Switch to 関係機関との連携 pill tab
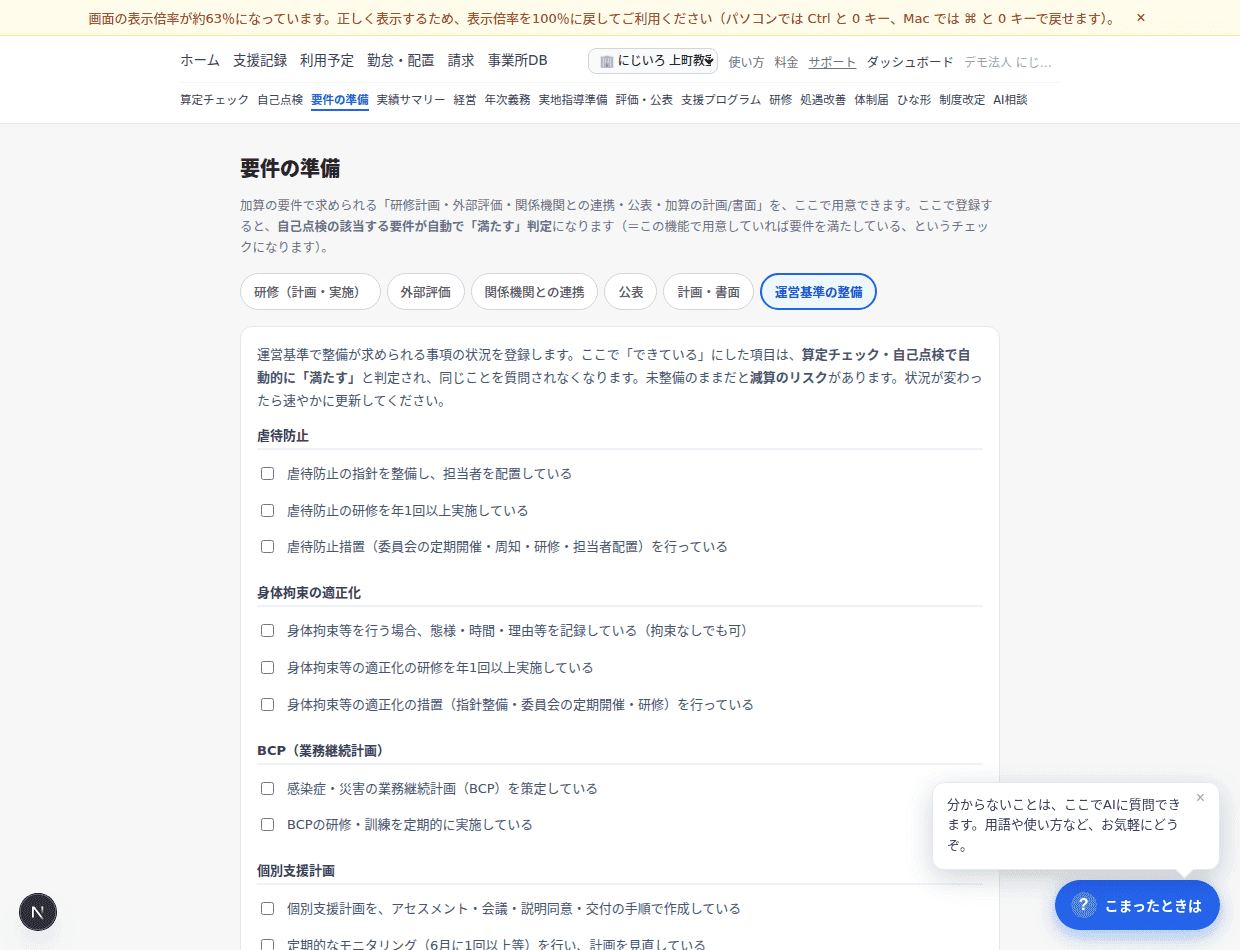Screen dimensions: 1240x950 [534, 292]
